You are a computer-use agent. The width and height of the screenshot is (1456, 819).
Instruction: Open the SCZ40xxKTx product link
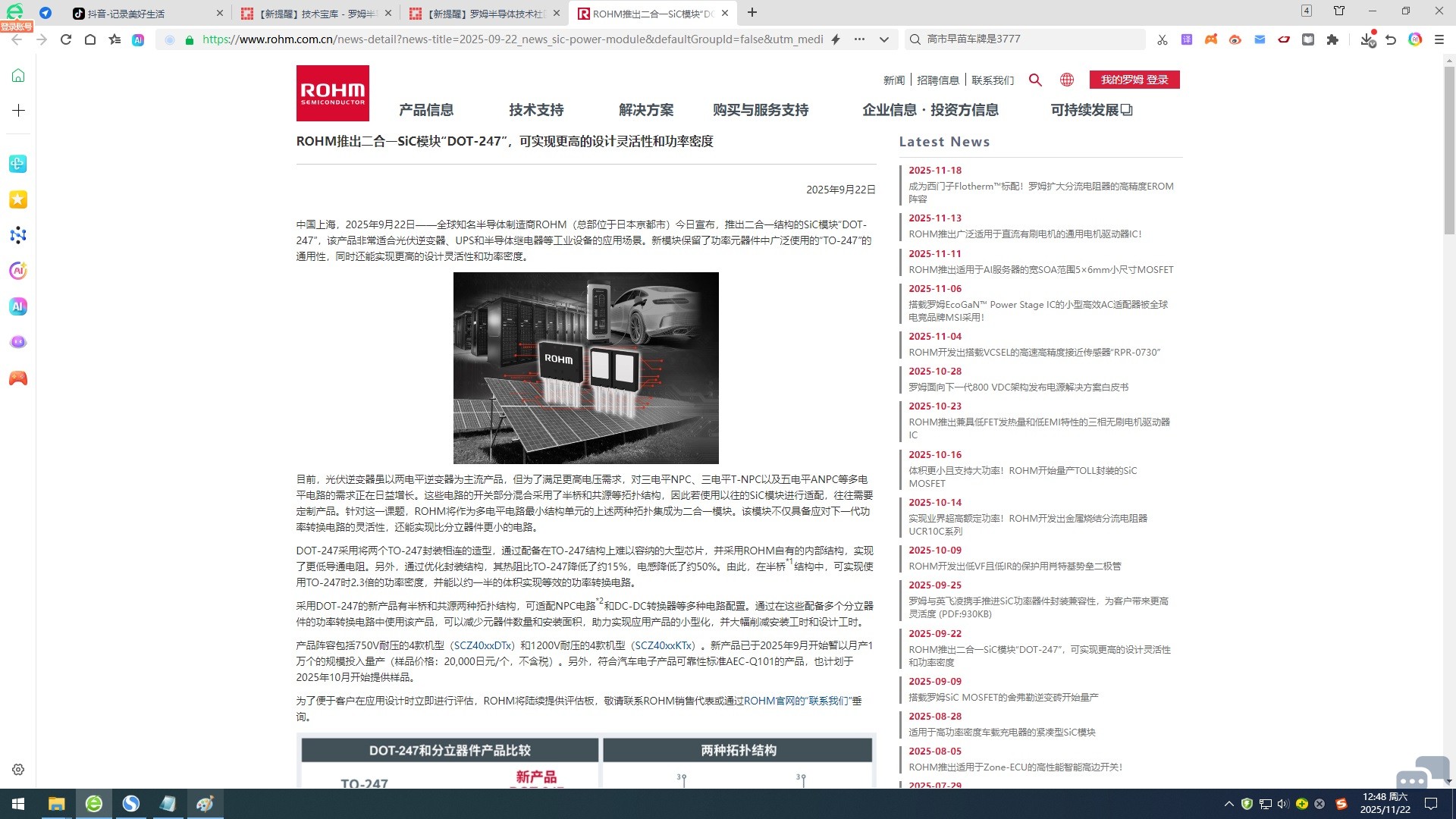pyautogui.click(x=664, y=645)
